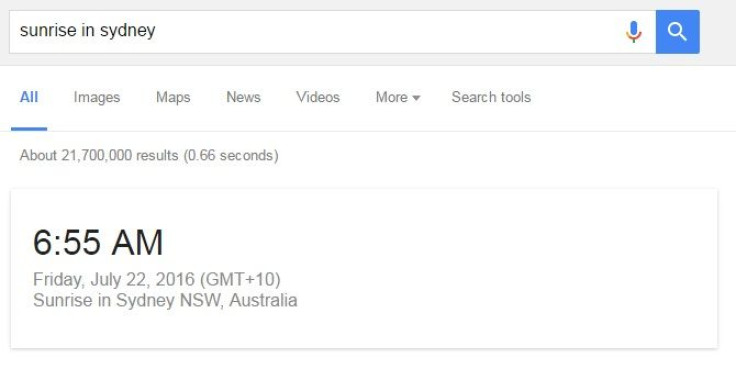This screenshot has height=369, width=736.
Task: Switch to the Images tab
Action: tap(97, 97)
